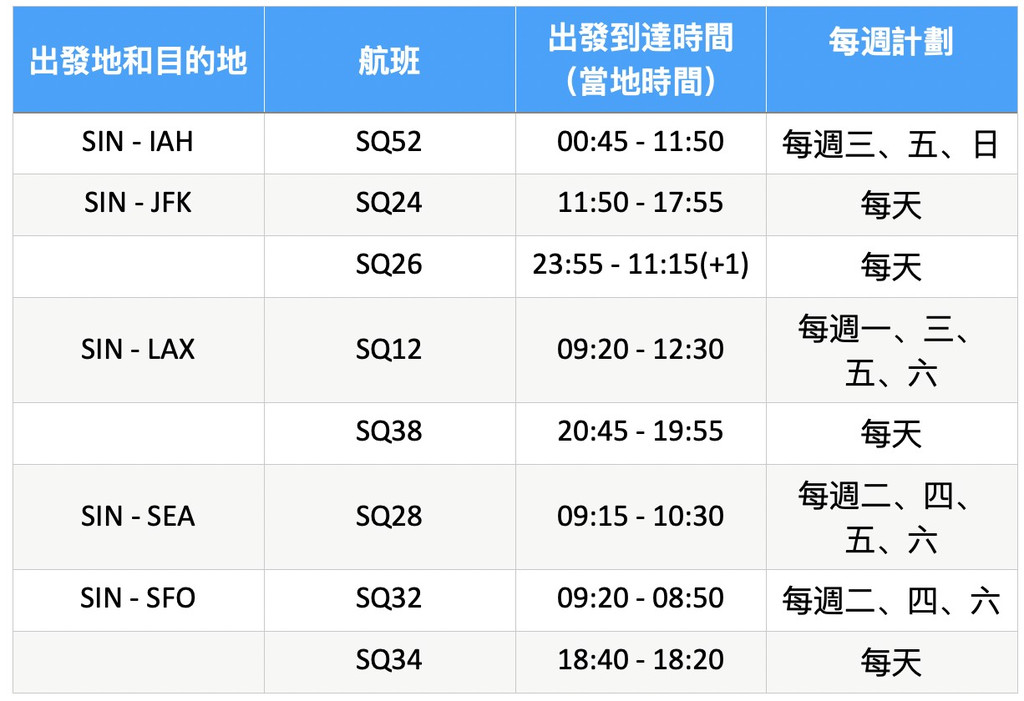Select the SQ28 flight cell

point(389,517)
